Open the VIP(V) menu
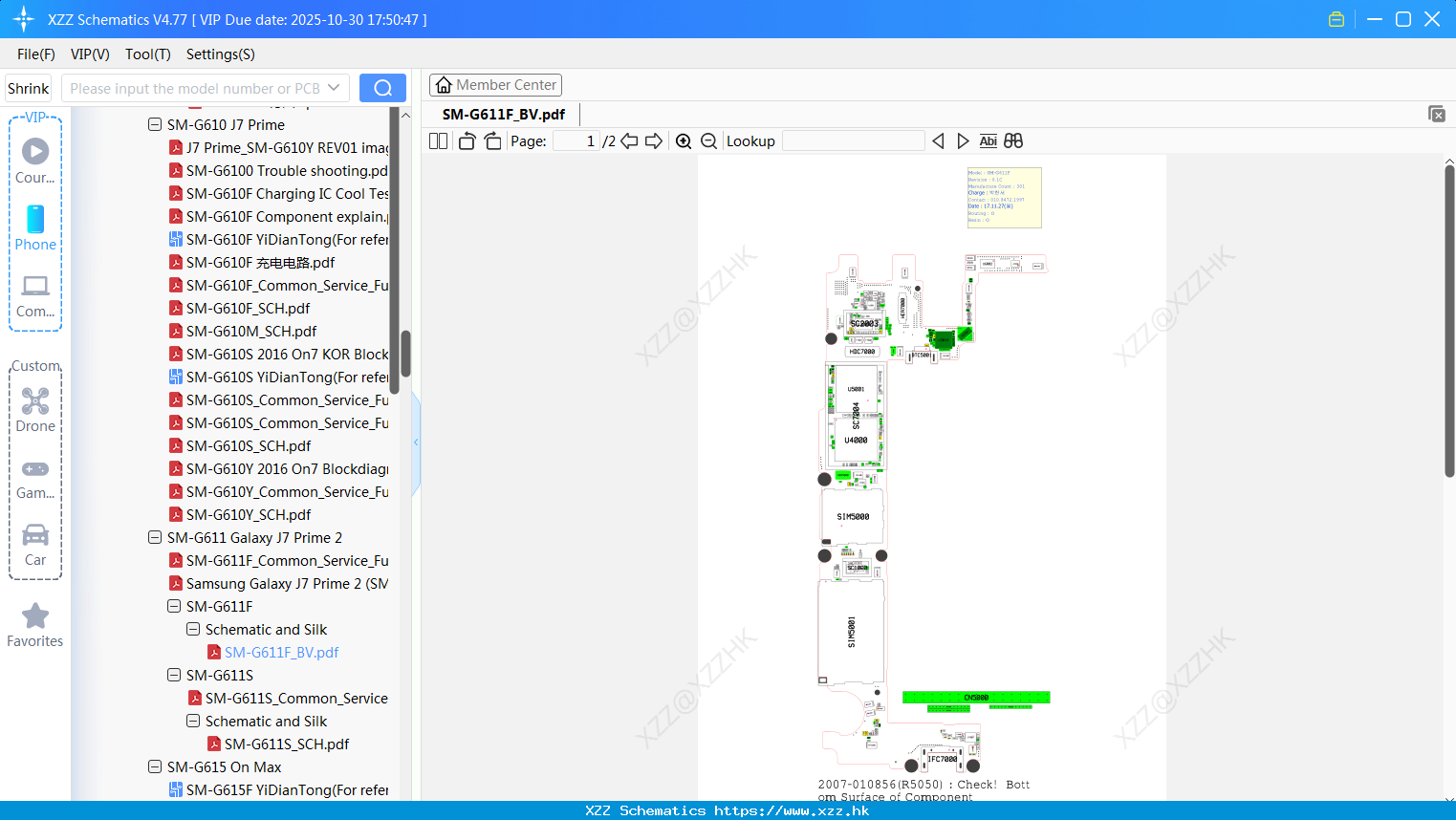Screen dimensions: 1456x820 90,54
